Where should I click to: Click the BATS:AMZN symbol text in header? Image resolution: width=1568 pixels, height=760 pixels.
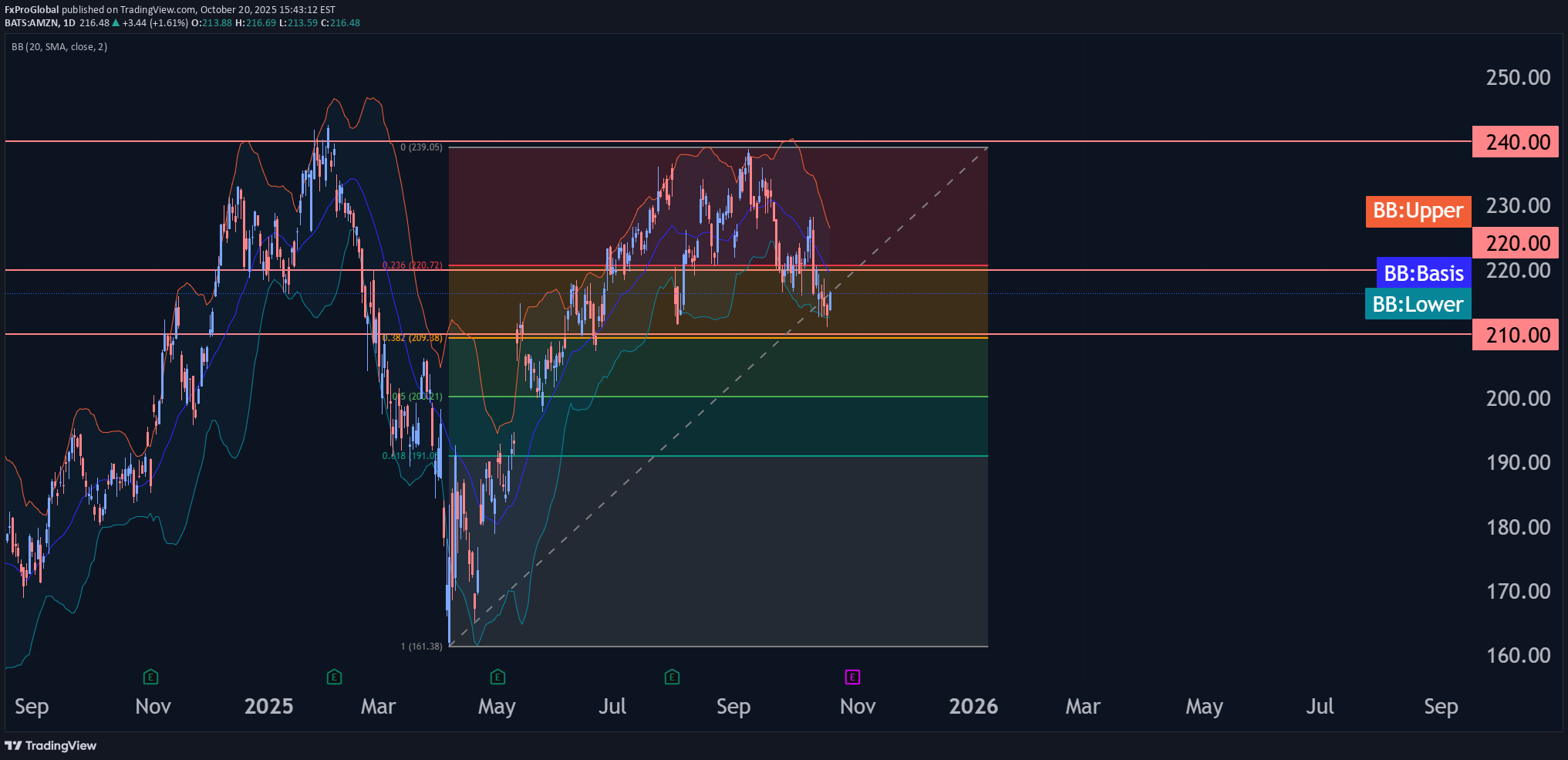coord(32,23)
